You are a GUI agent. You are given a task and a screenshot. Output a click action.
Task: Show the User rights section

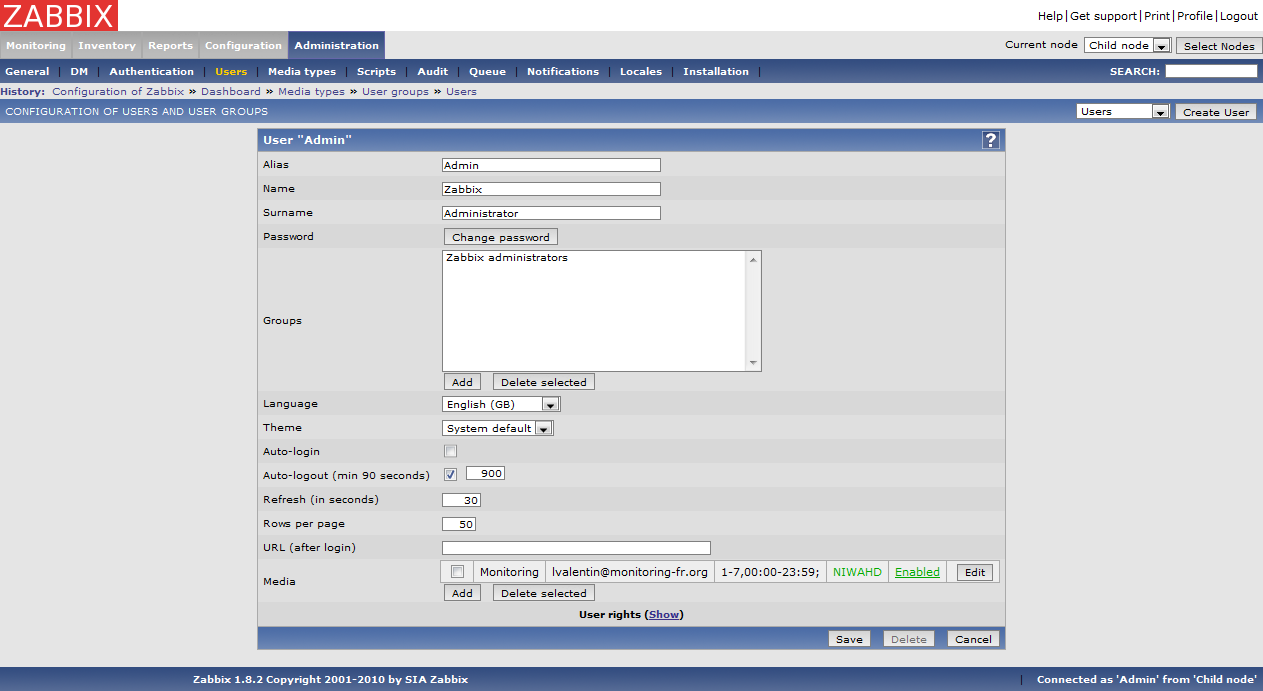[663, 615]
